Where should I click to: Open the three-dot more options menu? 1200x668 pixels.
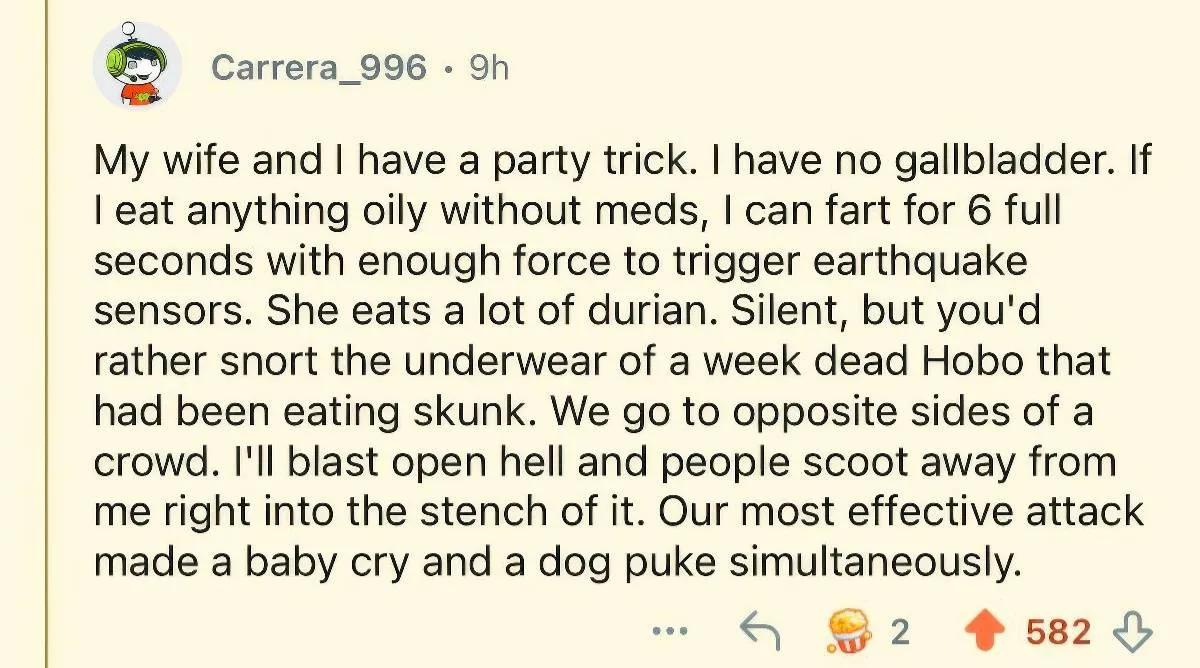click(x=669, y=632)
